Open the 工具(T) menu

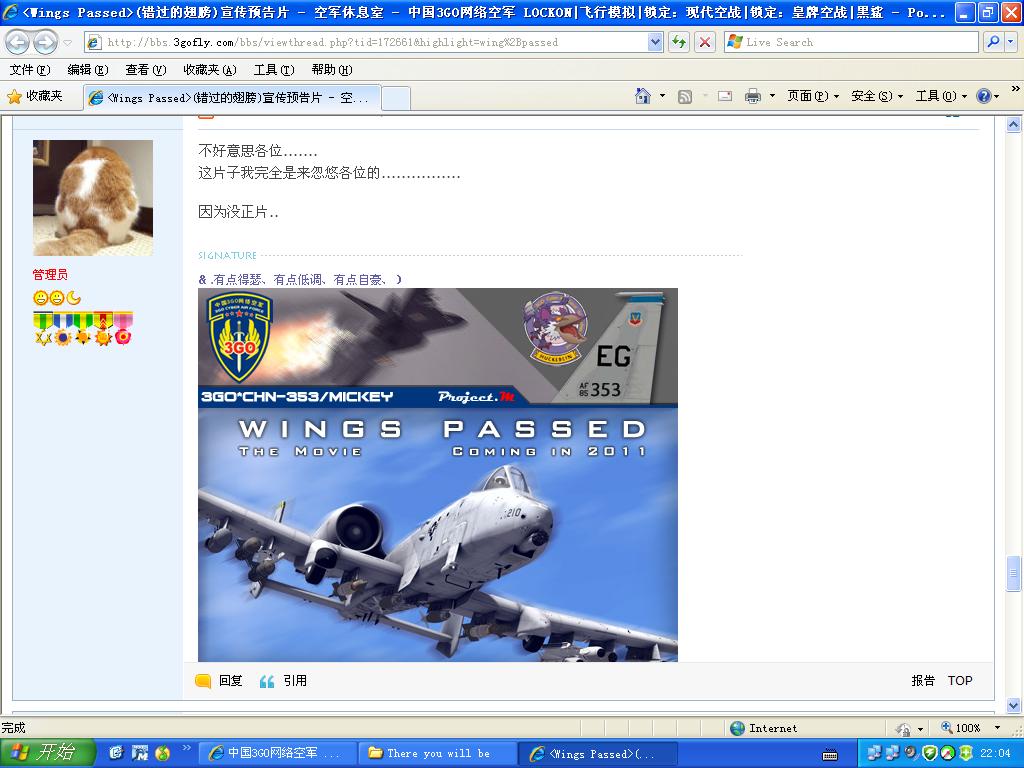274,70
